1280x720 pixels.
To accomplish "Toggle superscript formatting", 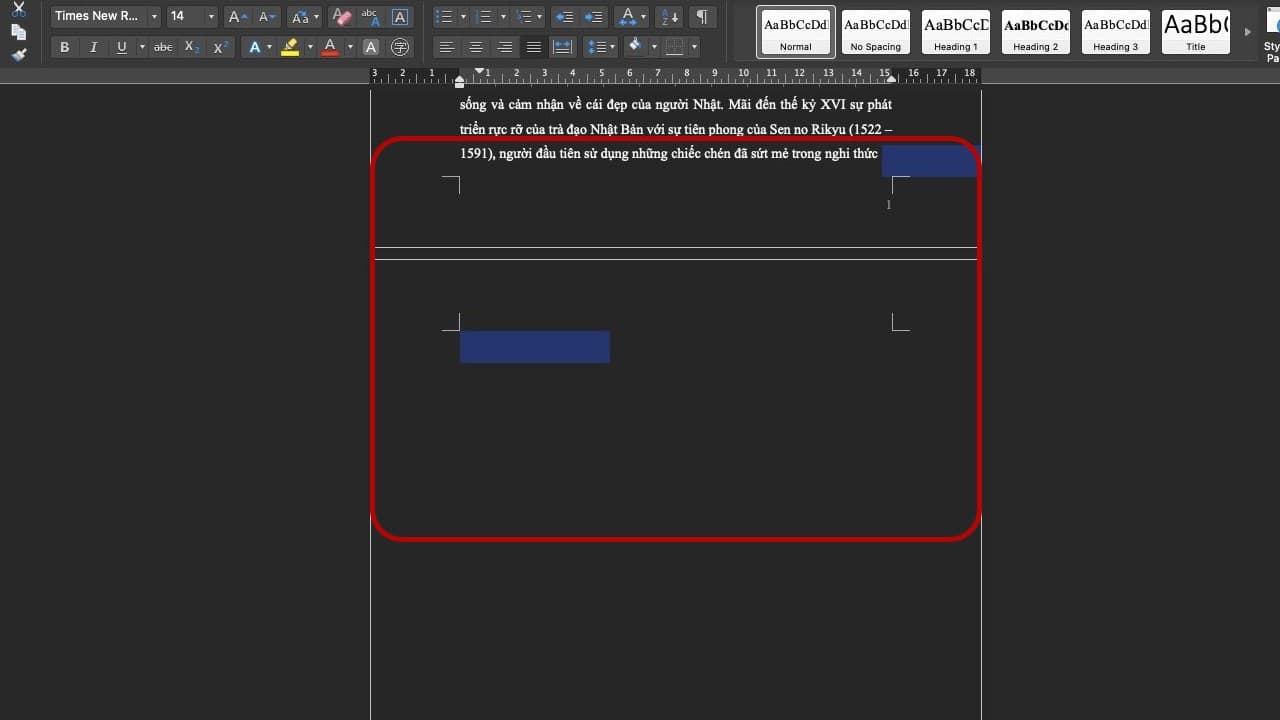I will coord(221,47).
